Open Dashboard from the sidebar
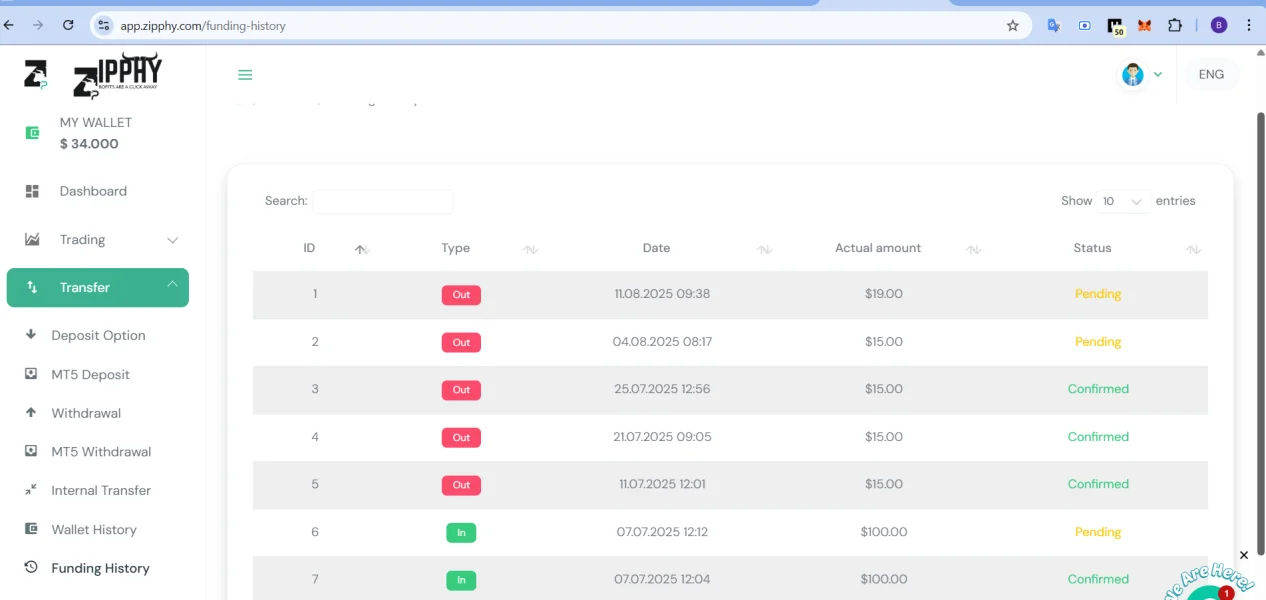The width and height of the screenshot is (1266, 600). coord(92,191)
